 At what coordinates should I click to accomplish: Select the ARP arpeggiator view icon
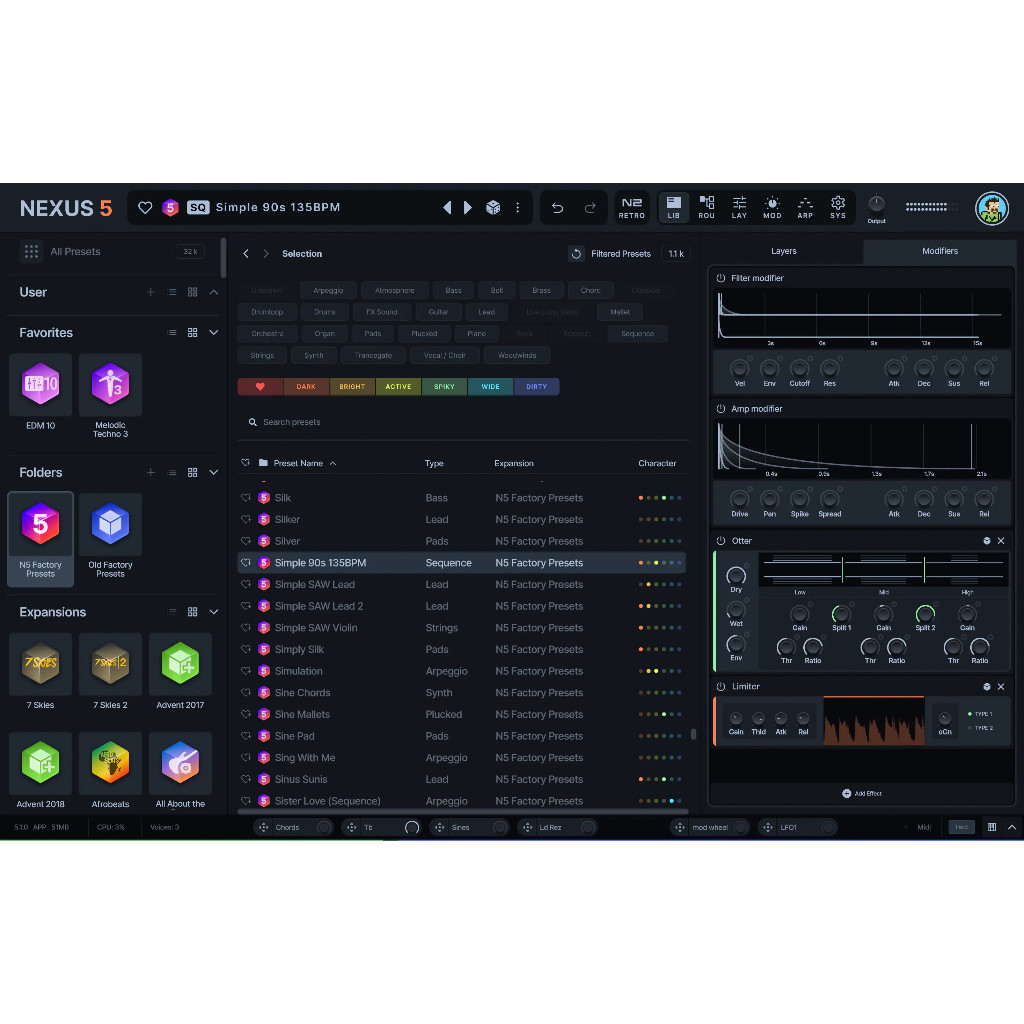805,207
